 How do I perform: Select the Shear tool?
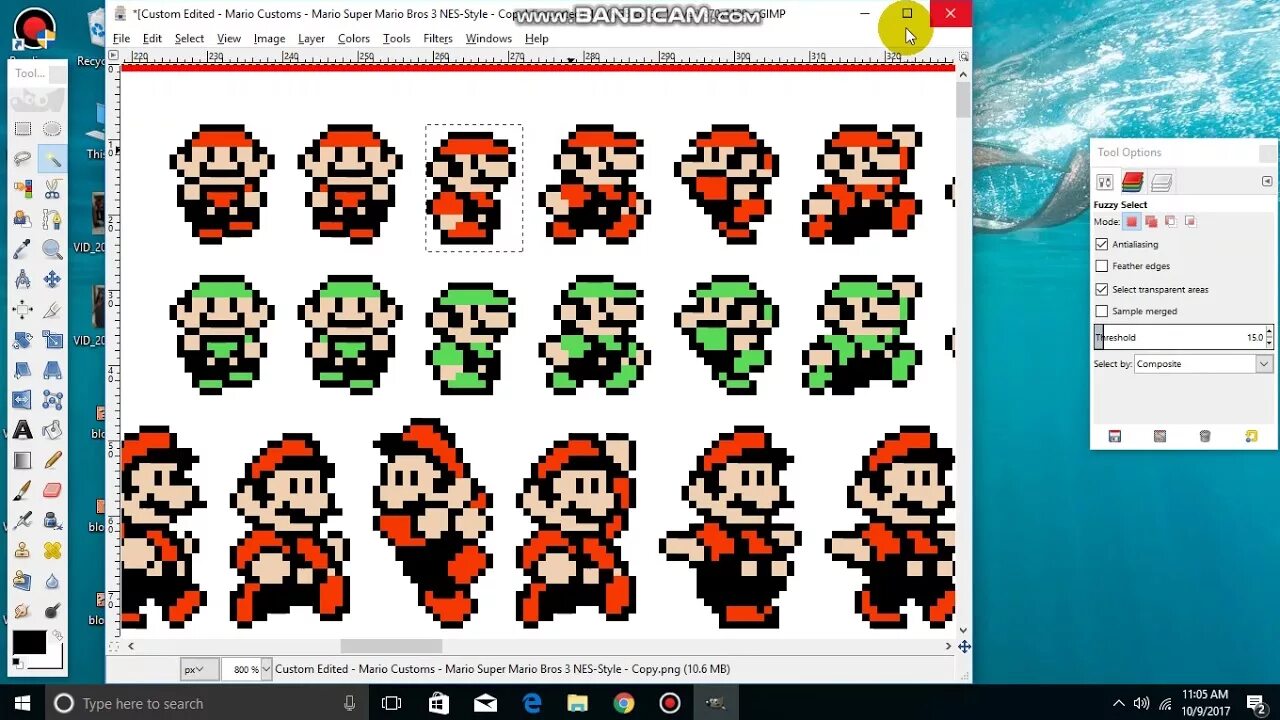[22, 370]
